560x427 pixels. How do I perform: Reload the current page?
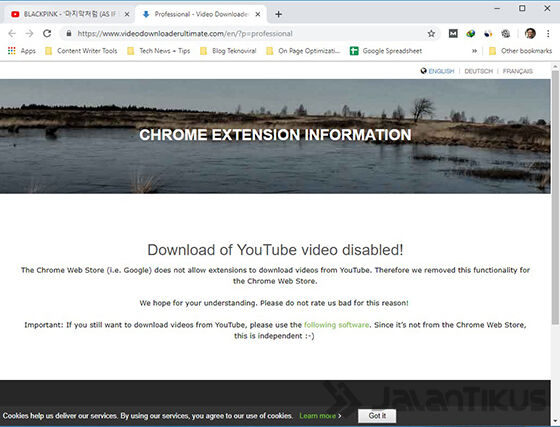(47, 34)
